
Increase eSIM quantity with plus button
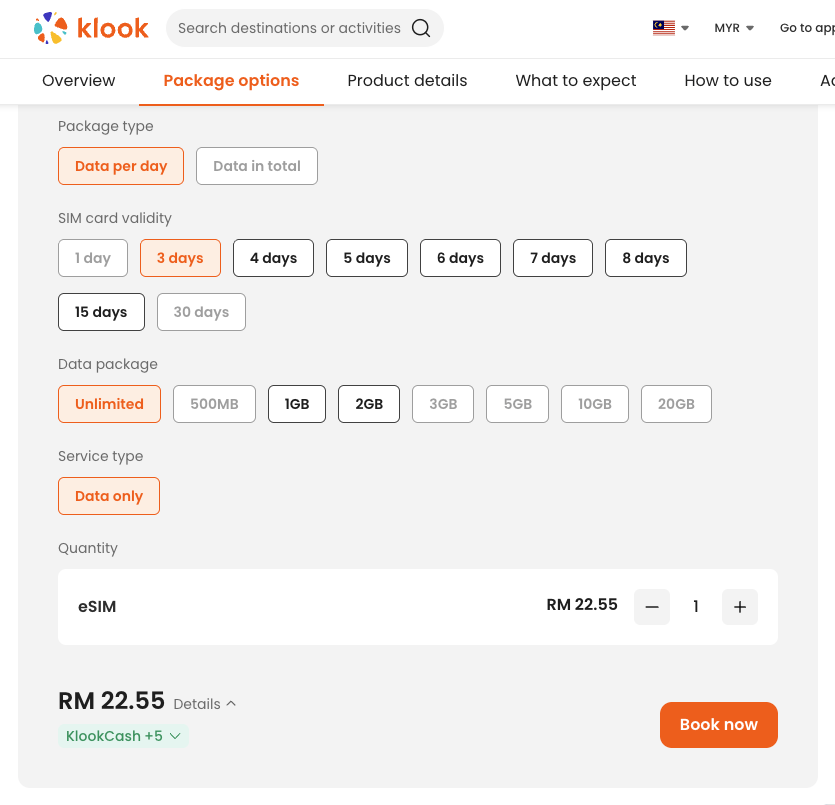740,607
